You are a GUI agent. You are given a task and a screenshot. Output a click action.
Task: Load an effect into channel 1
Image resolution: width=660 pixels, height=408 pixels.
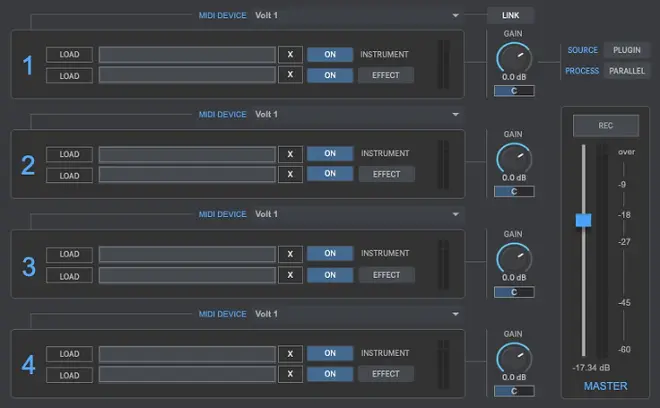tap(69, 76)
